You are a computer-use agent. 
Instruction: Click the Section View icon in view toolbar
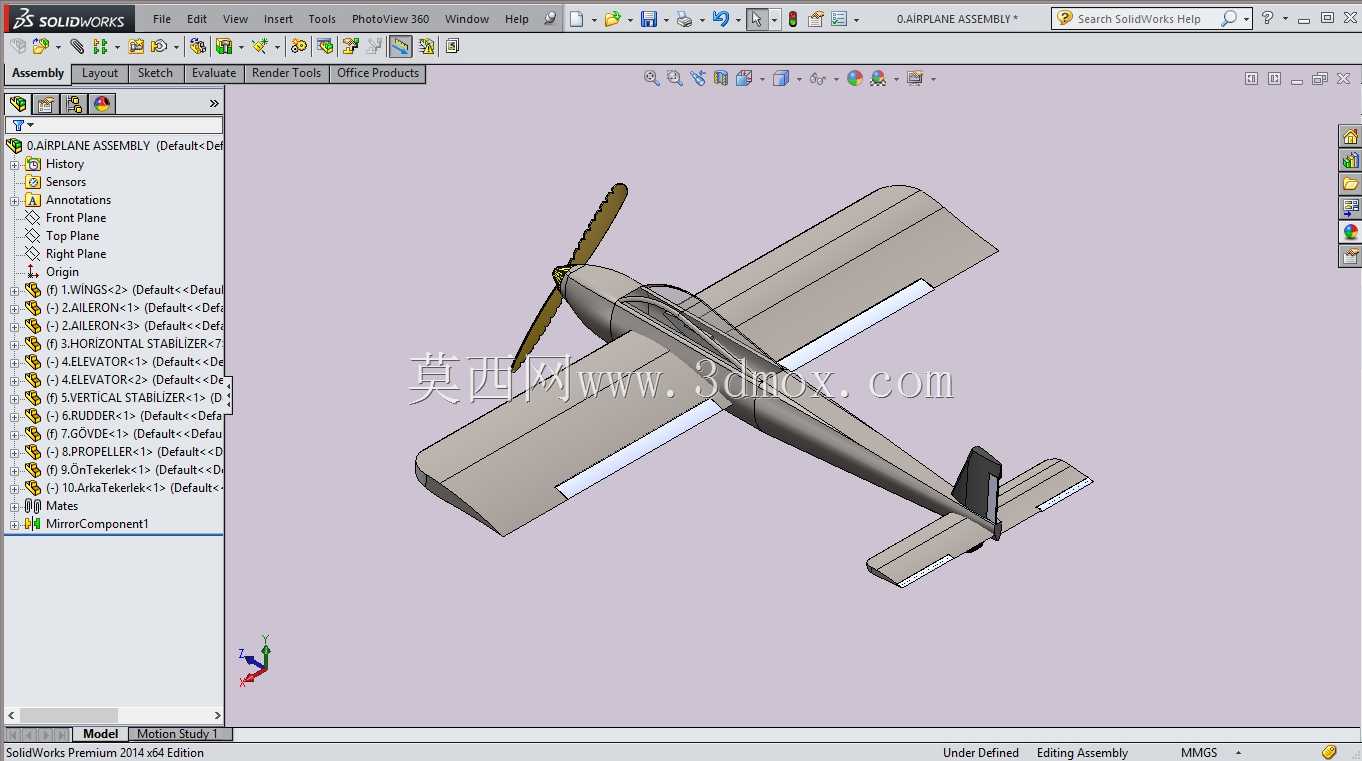click(721, 78)
